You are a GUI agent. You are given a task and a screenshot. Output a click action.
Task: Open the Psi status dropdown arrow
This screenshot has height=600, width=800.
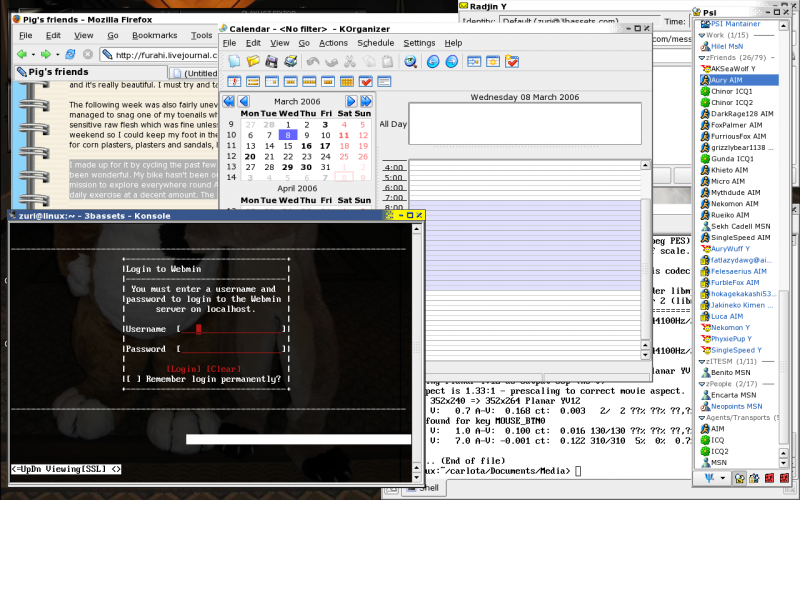click(x=723, y=478)
